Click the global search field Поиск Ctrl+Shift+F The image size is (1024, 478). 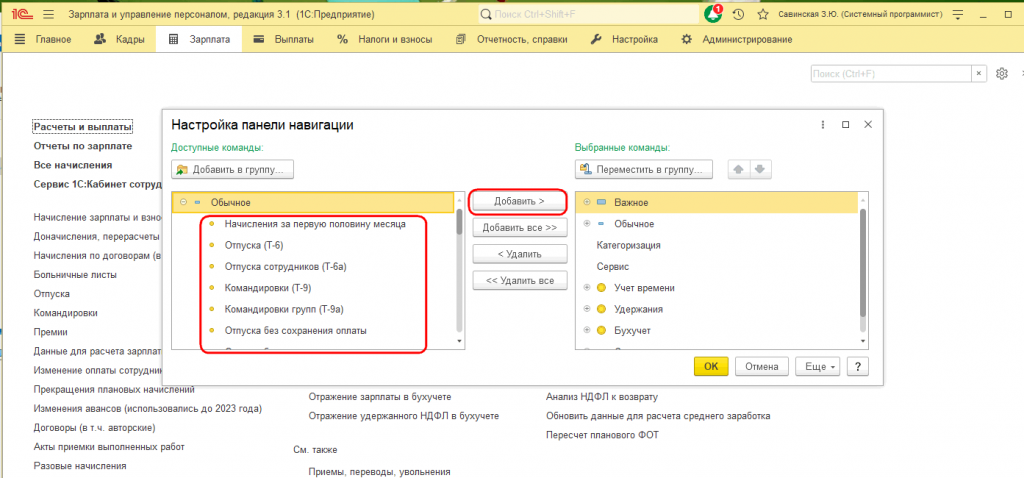588,14
